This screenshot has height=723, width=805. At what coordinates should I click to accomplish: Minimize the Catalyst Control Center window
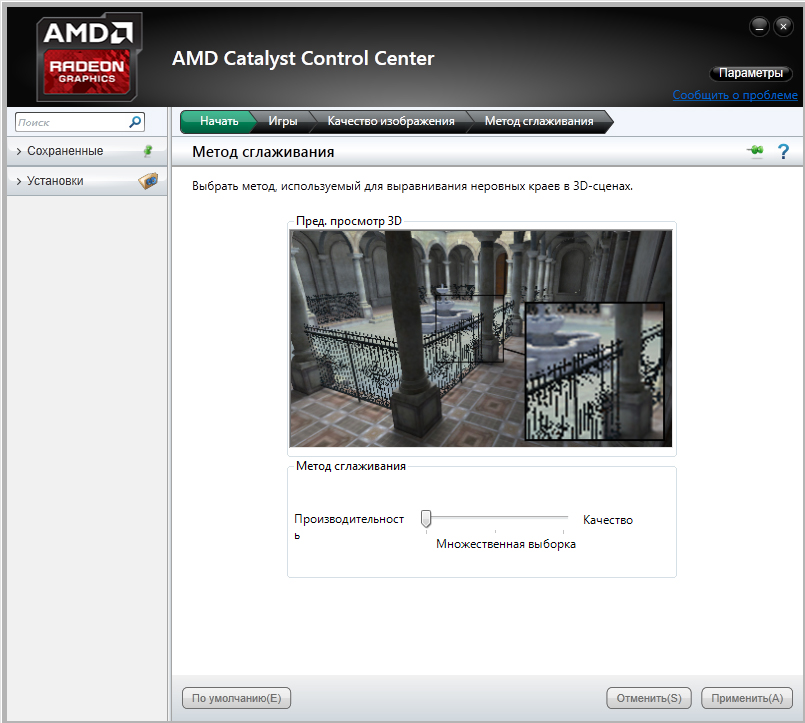click(x=759, y=27)
